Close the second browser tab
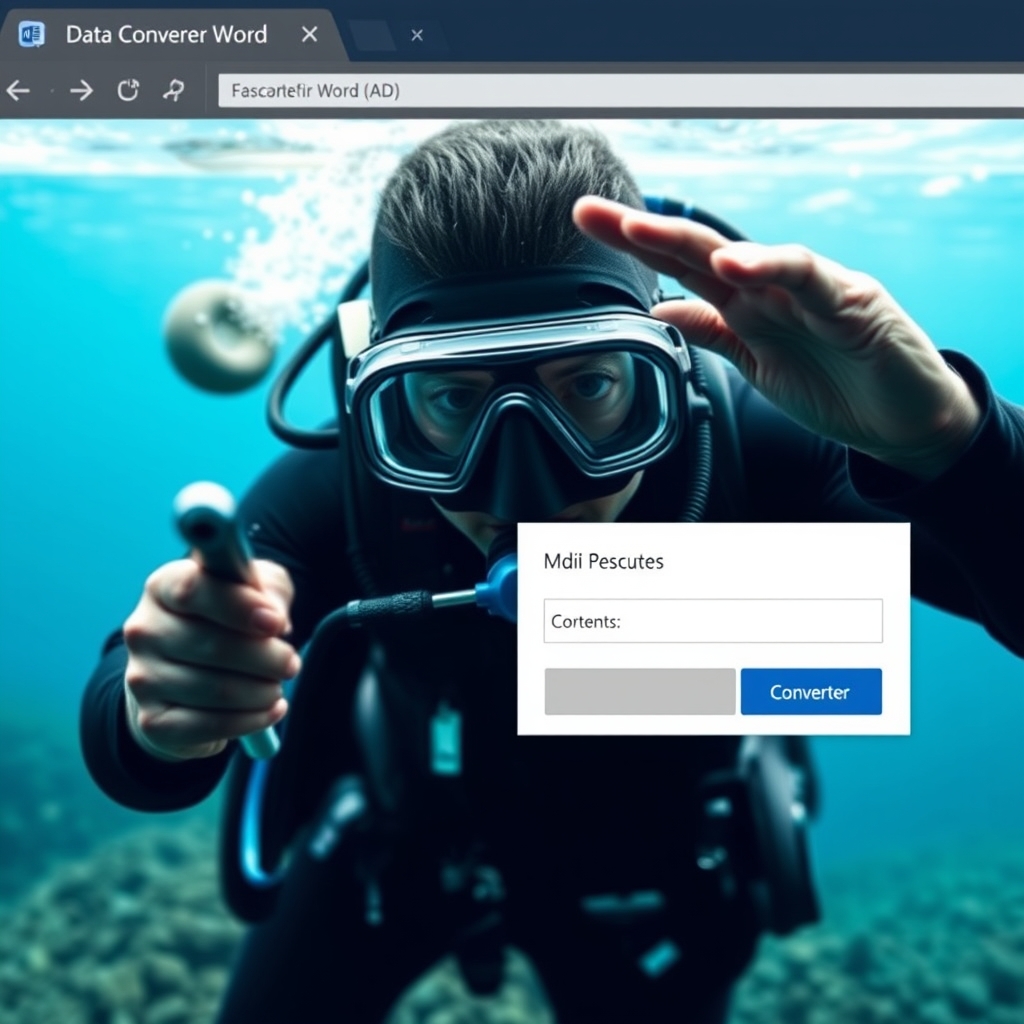Viewport: 1024px width, 1024px height. [x=417, y=35]
